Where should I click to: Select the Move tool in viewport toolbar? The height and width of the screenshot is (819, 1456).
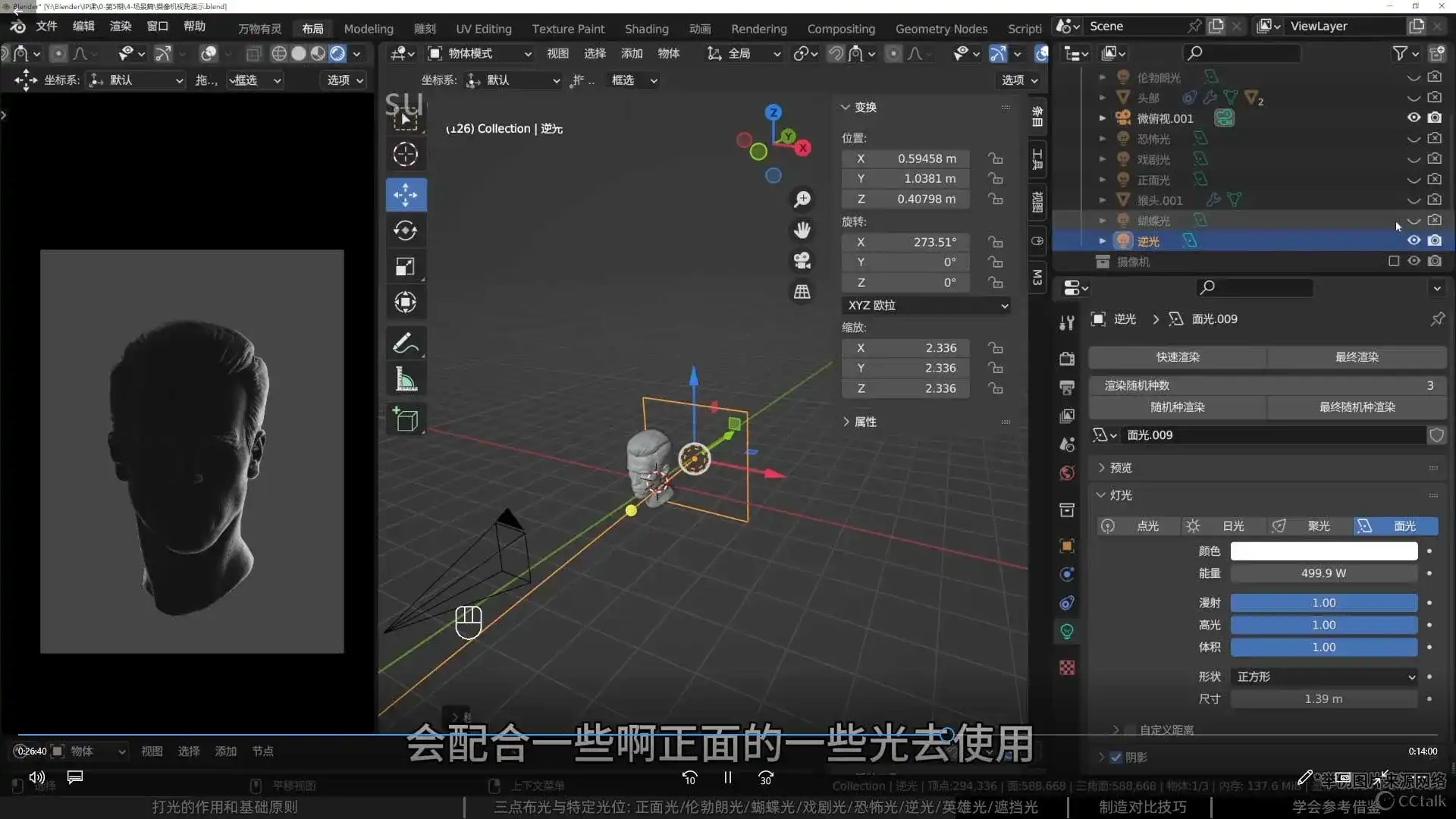coord(406,195)
